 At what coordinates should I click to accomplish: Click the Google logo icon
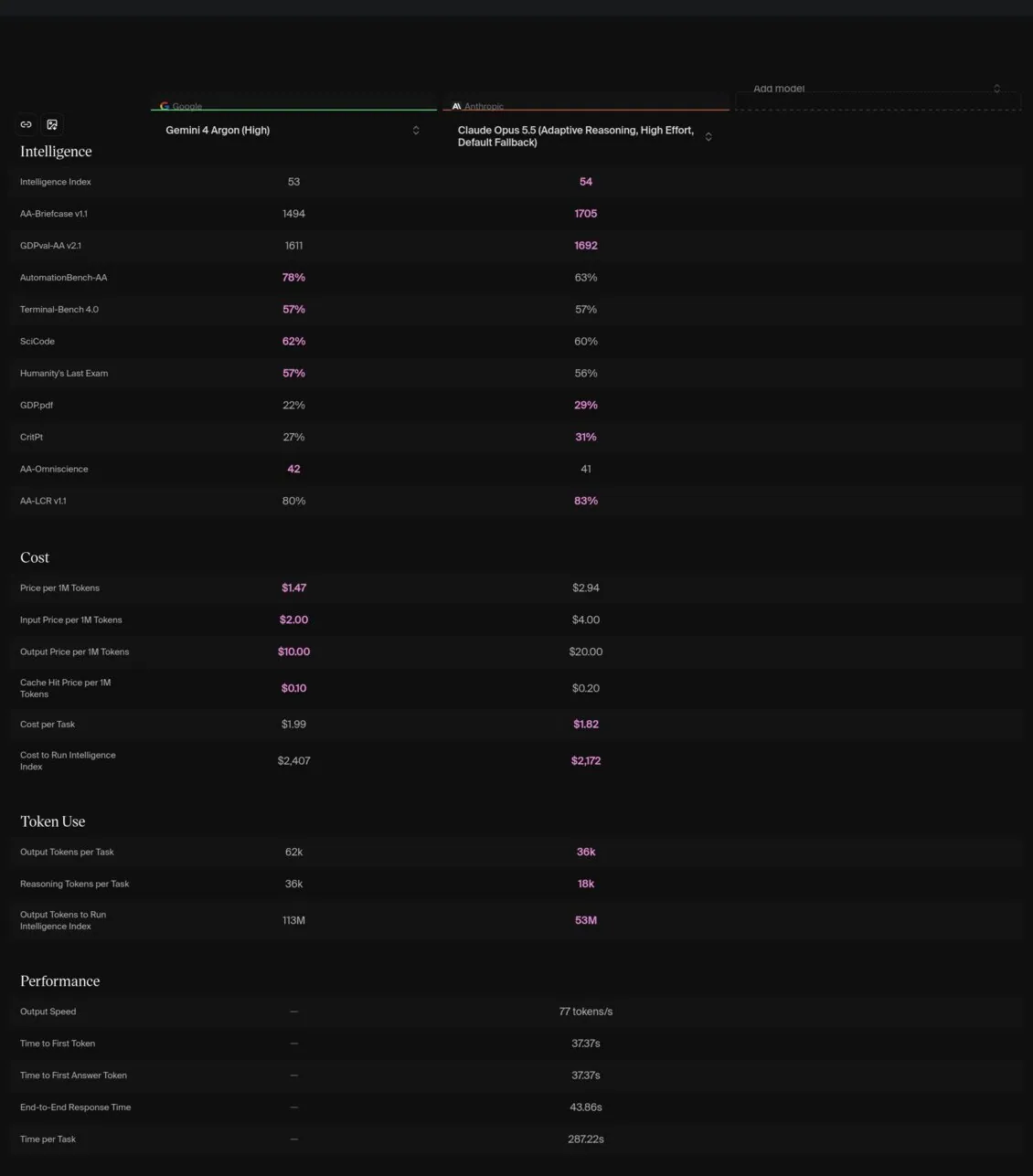tap(165, 106)
